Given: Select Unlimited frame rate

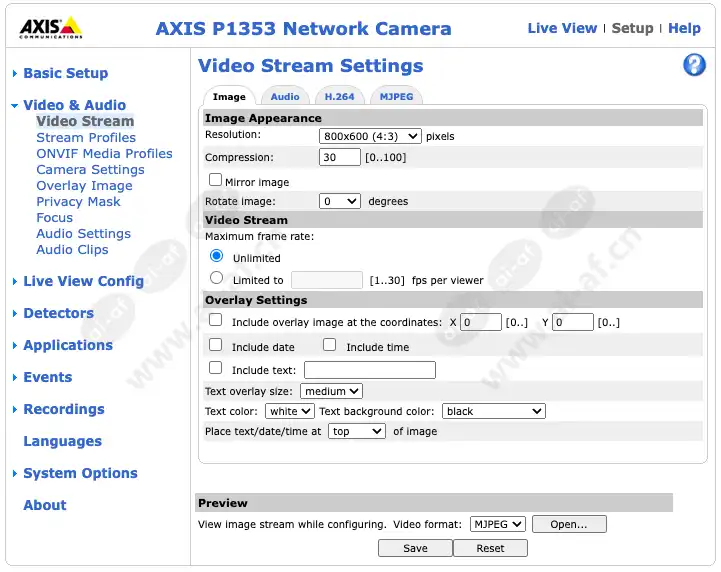Looking at the screenshot, I should coord(217,256).
